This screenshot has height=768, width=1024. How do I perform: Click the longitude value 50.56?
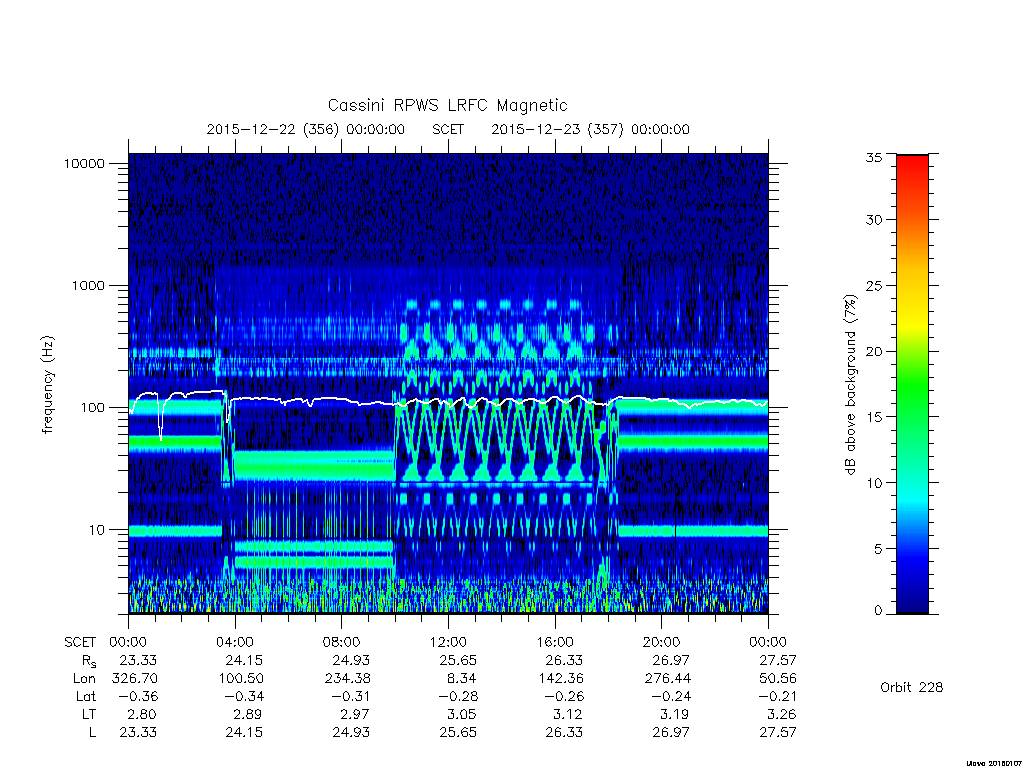[777, 679]
